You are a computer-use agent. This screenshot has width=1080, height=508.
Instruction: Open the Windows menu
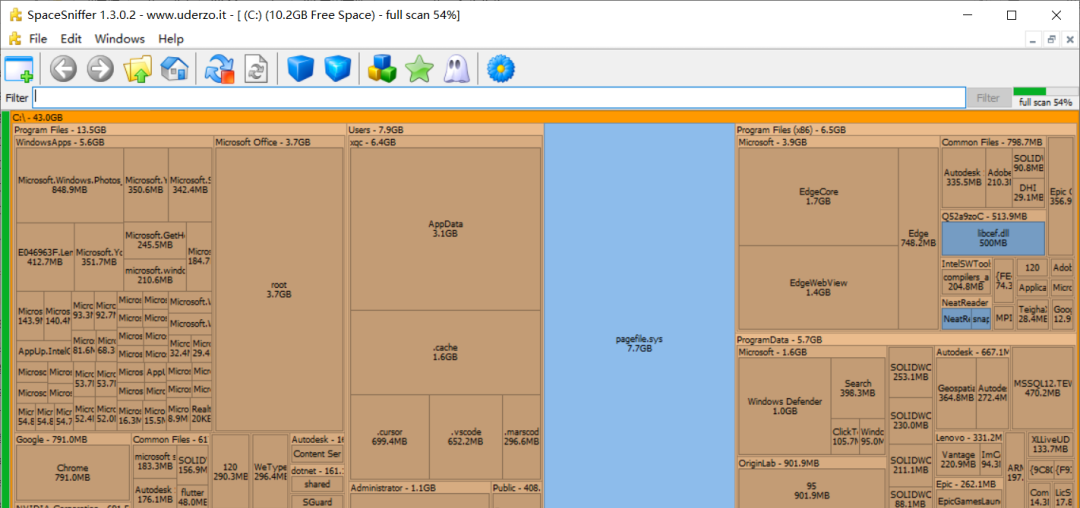(x=120, y=39)
